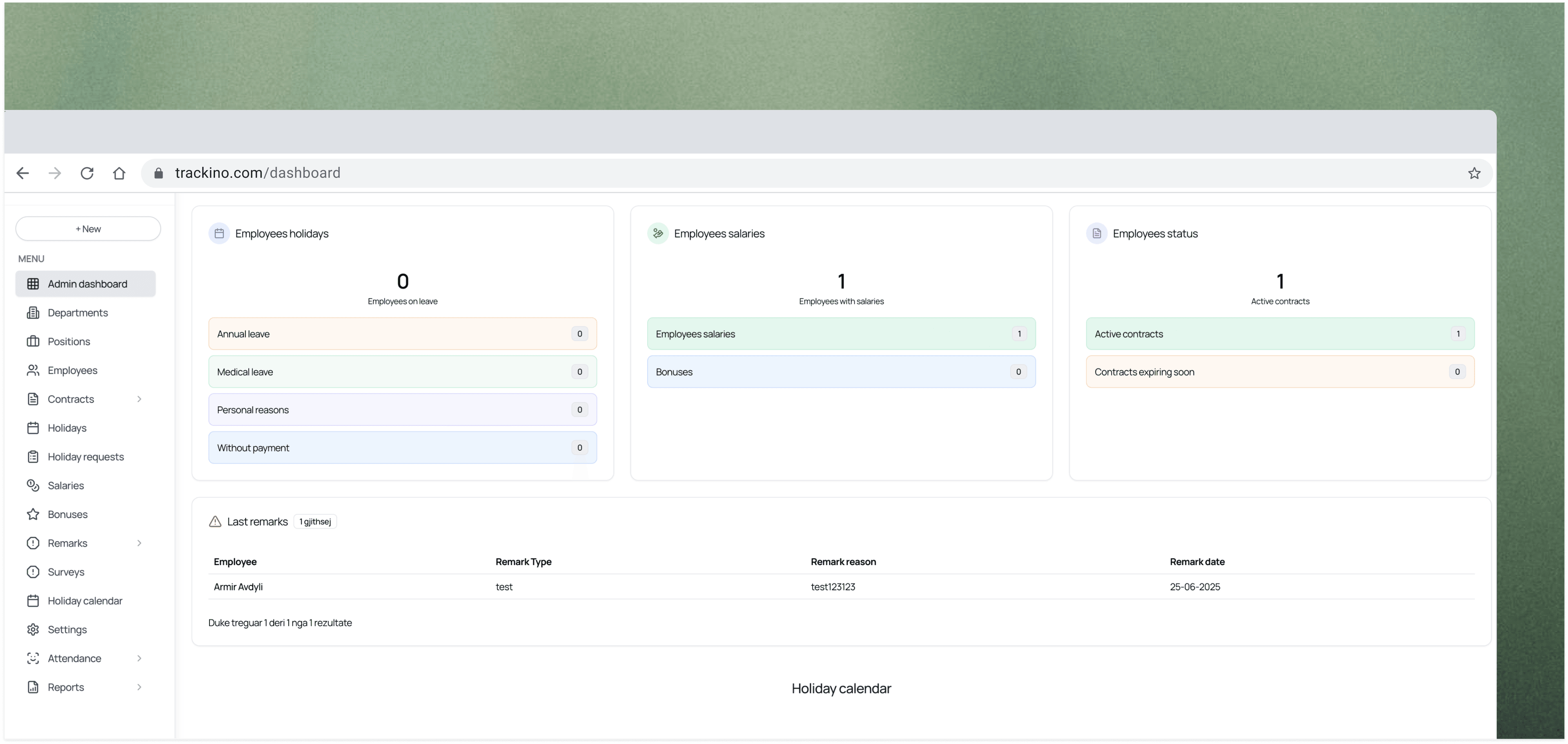Viewport: 1568px width, 744px height.
Task: Click the Settings gear icon in sidebar
Action: [x=33, y=630]
